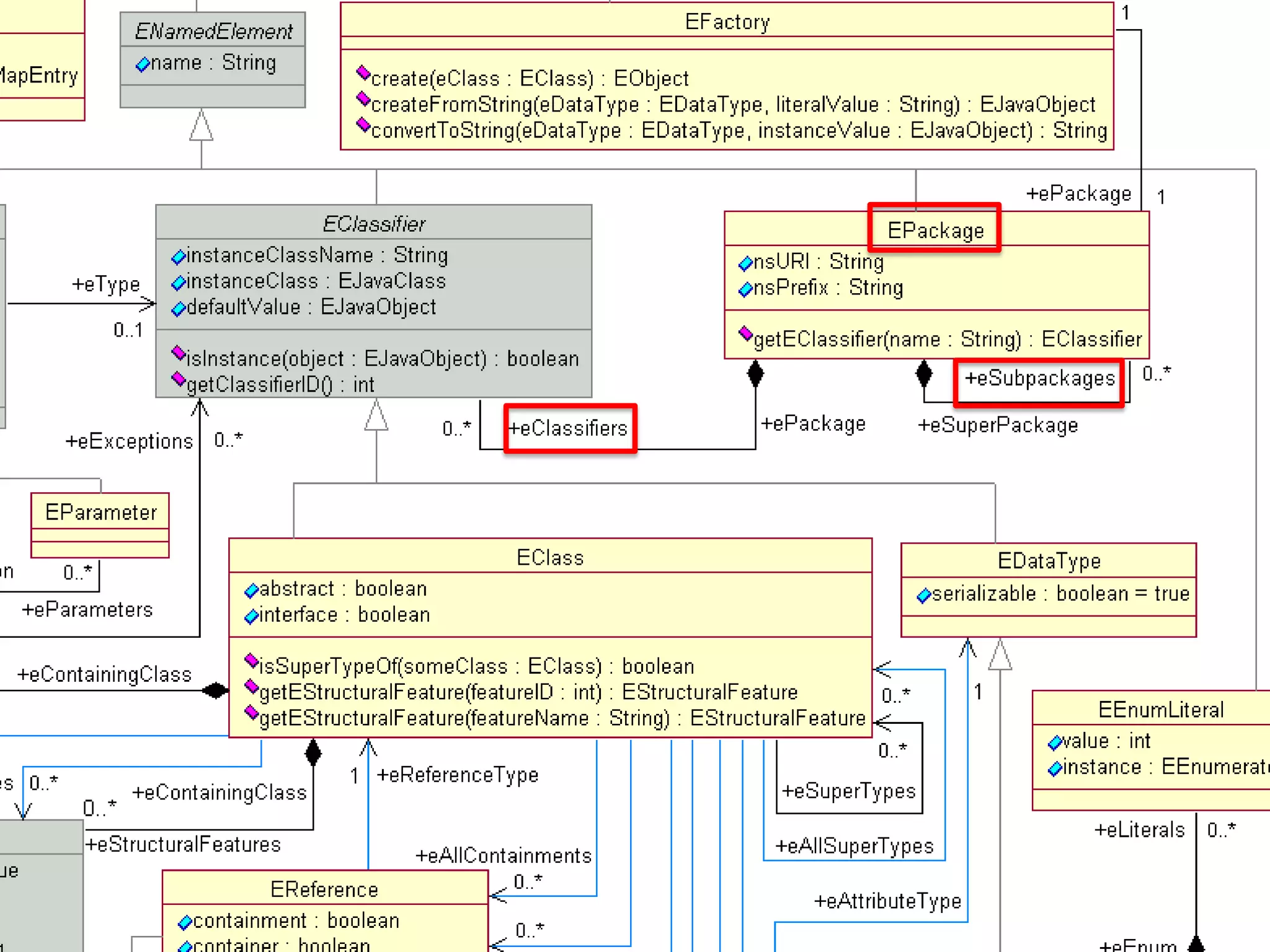Select the EPackage class title

[935, 231]
